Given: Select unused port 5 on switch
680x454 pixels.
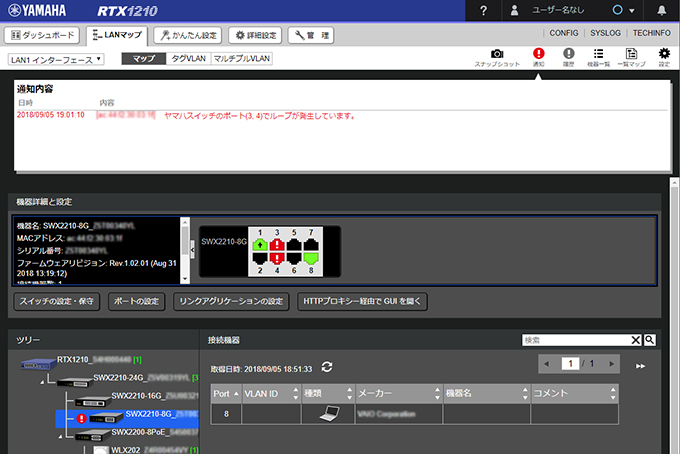Looking at the screenshot, I should coord(294,245).
